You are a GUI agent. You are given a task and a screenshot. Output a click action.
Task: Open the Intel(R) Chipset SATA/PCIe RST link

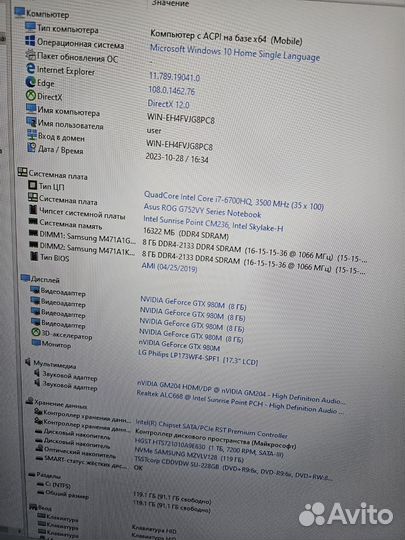click(211, 429)
